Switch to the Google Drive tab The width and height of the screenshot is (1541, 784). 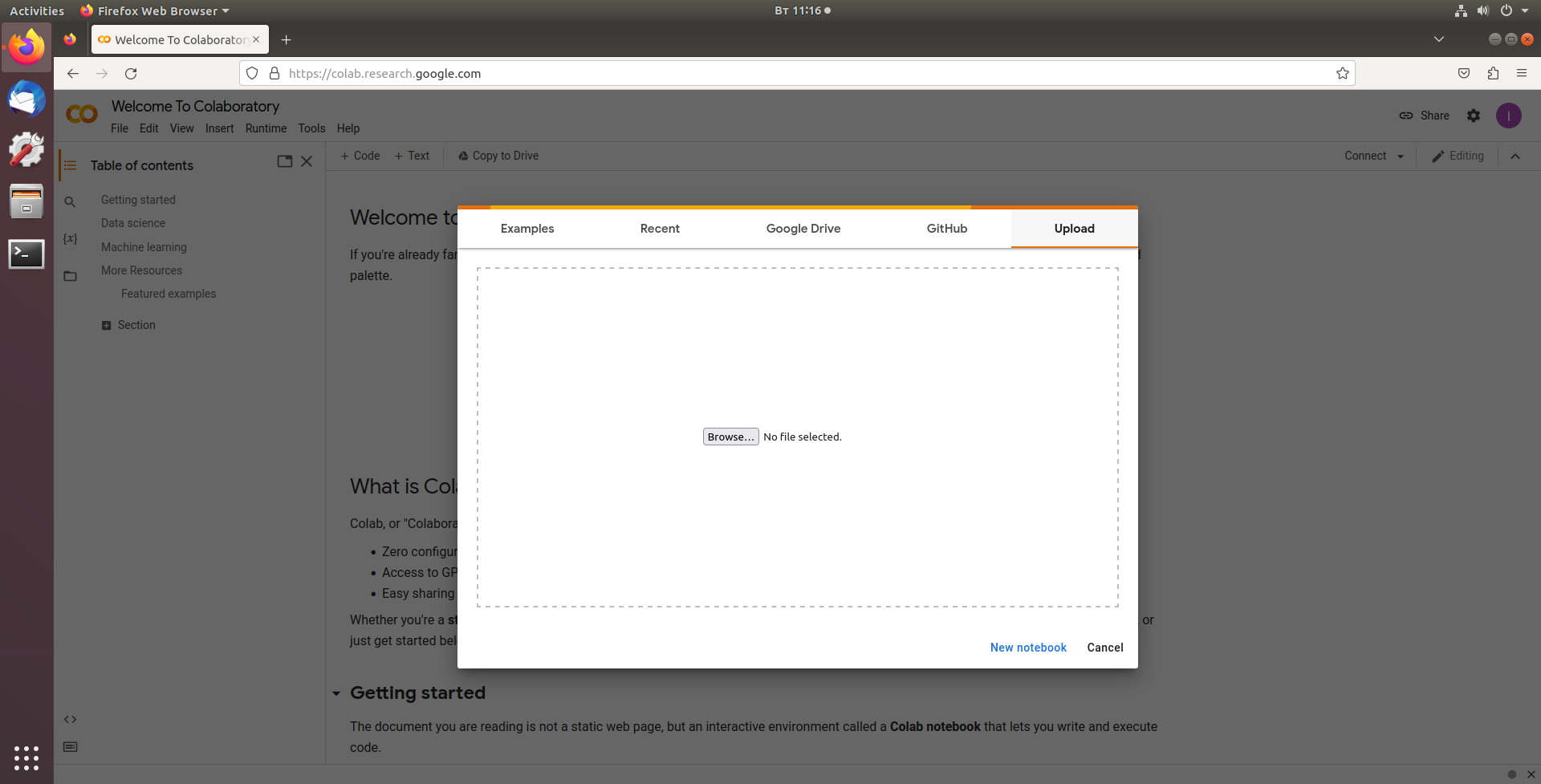click(x=803, y=229)
